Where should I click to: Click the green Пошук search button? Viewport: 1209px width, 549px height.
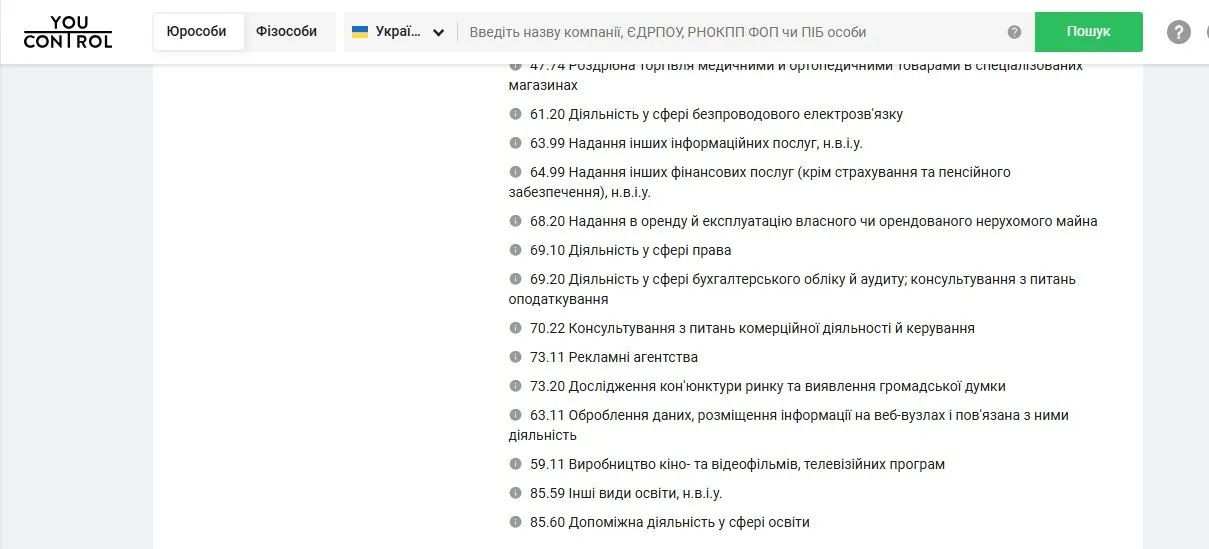coord(1088,32)
